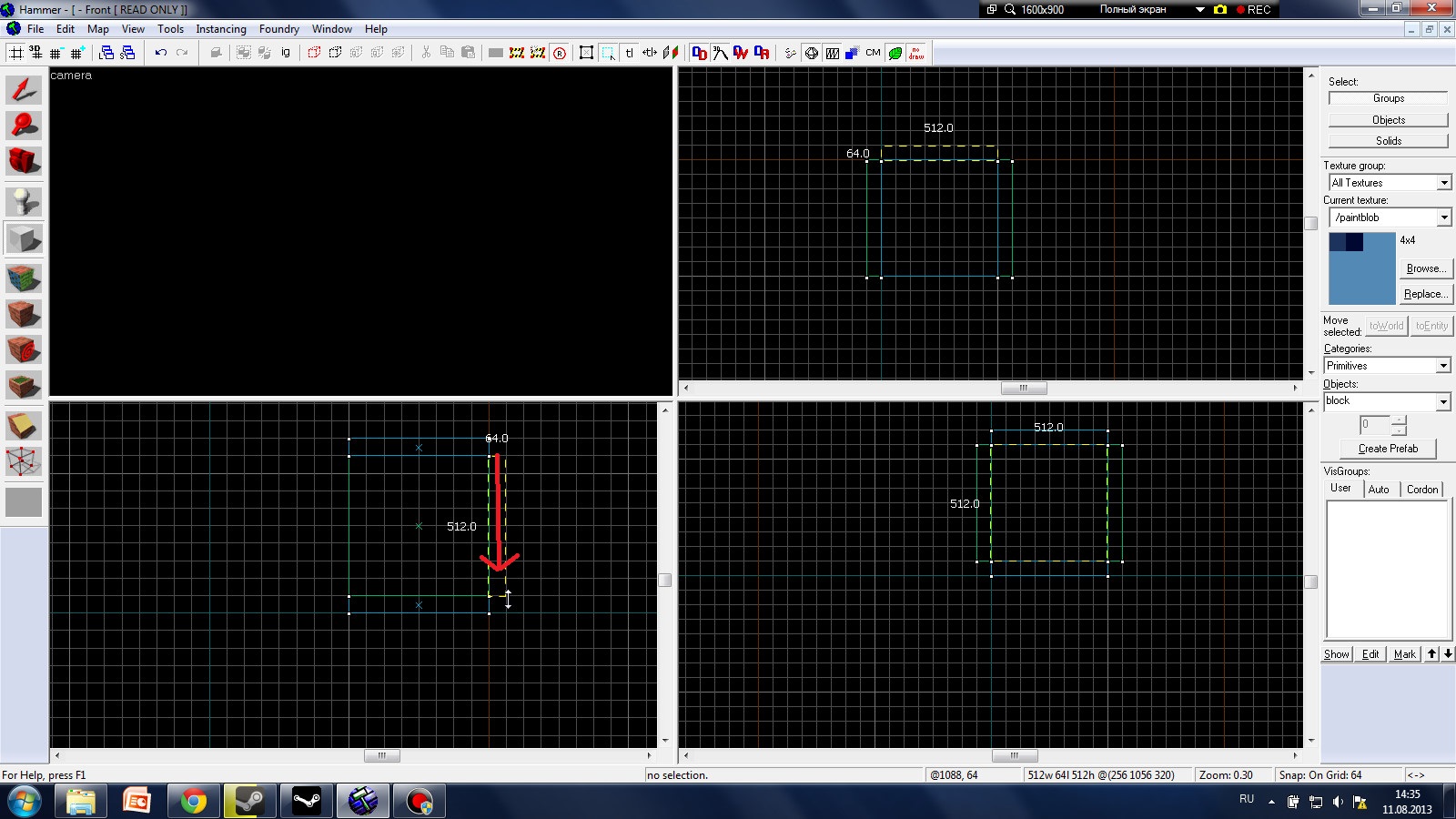Click the red Hide selected objects icon
1456x819 pixels.
tap(314, 53)
